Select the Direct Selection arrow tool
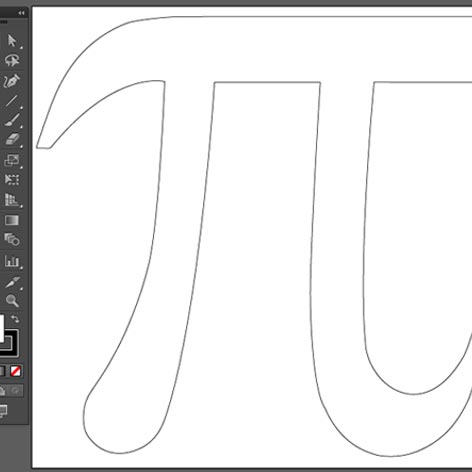 click(x=12, y=41)
